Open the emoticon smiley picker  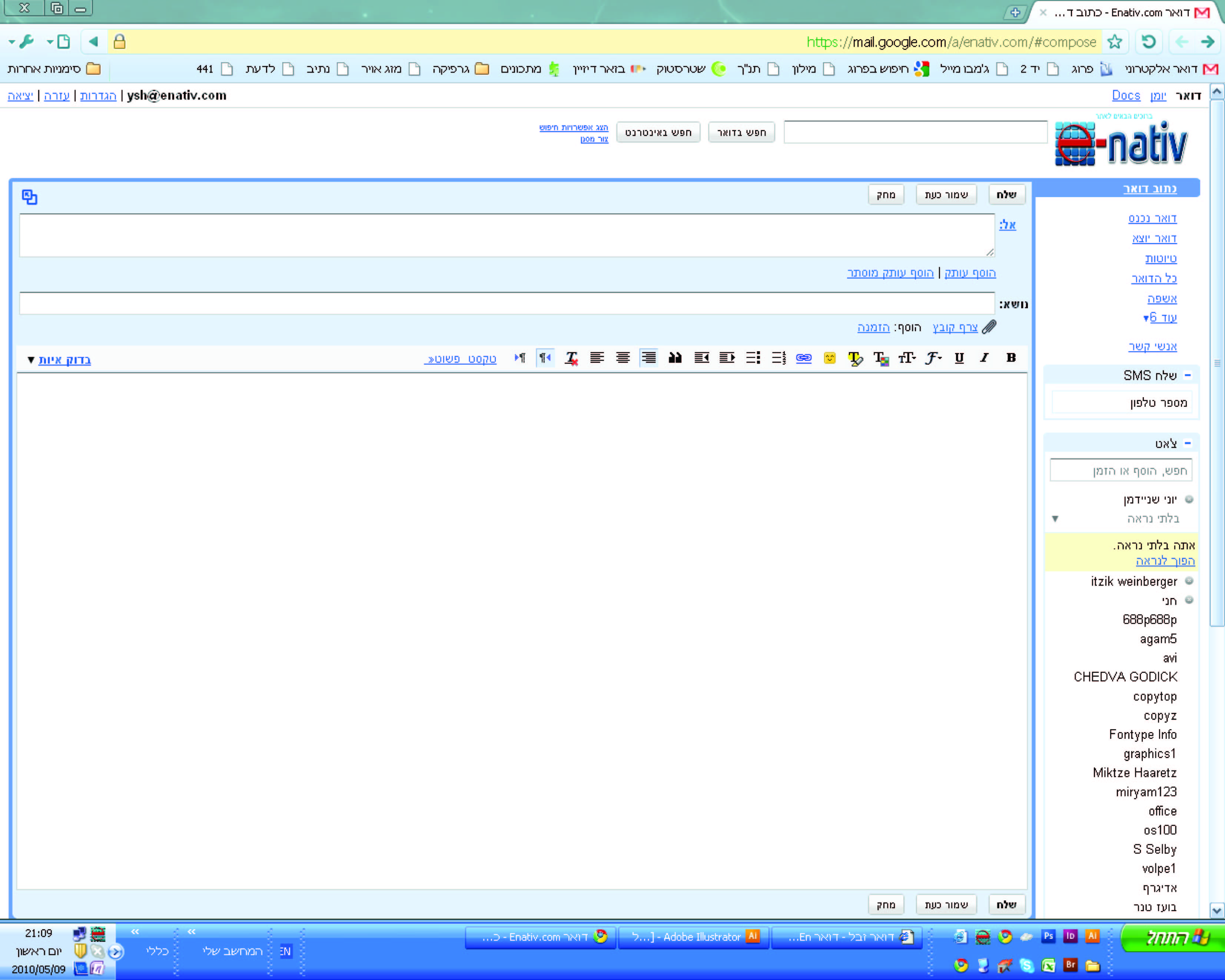click(x=830, y=358)
